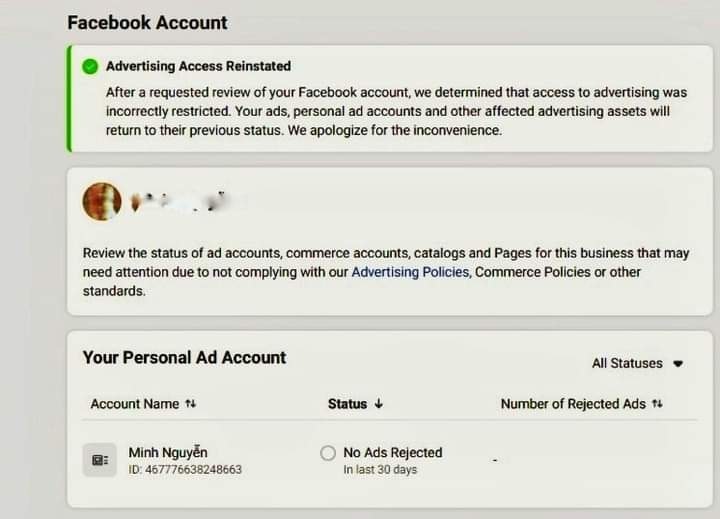The width and height of the screenshot is (720, 519).
Task: Click the Number of Rejected Ads header
Action: [x=573, y=404]
